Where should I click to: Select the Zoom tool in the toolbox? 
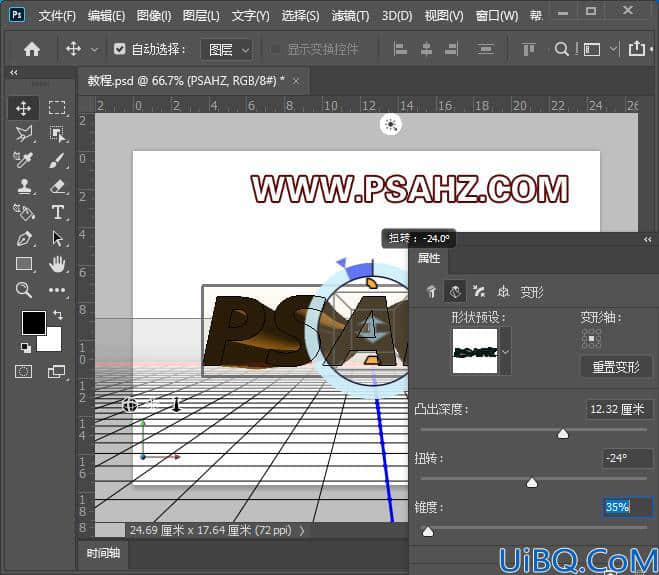pyautogui.click(x=24, y=290)
